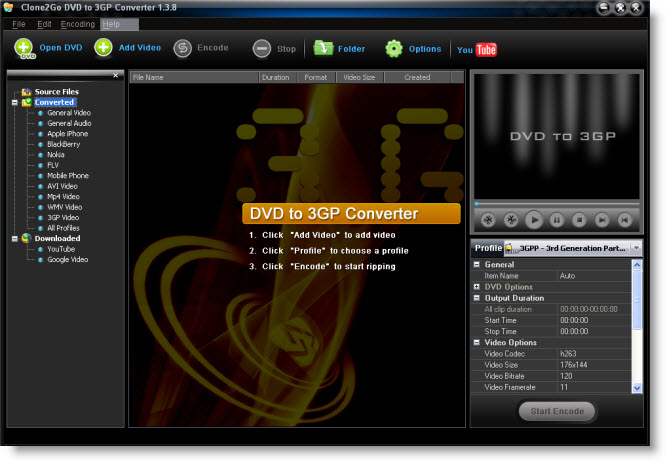Click the Video Codec h263 value
Image resolution: width=666 pixels, height=462 pixels.
pyautogui.click(x=568, y=354)
